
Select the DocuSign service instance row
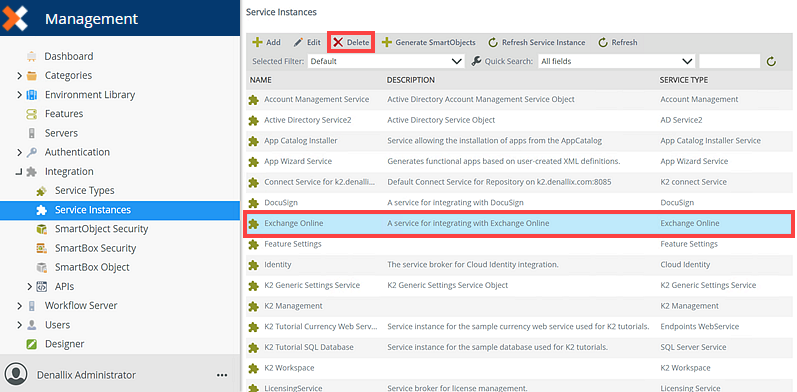(518, 202)
